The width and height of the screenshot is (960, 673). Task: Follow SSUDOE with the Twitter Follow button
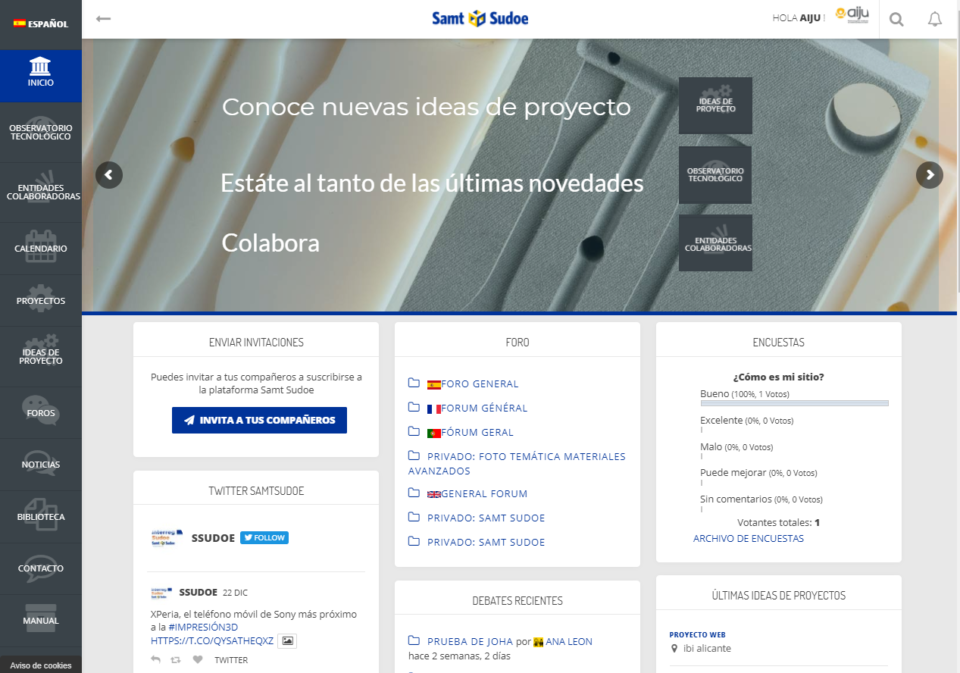point(264,537)
